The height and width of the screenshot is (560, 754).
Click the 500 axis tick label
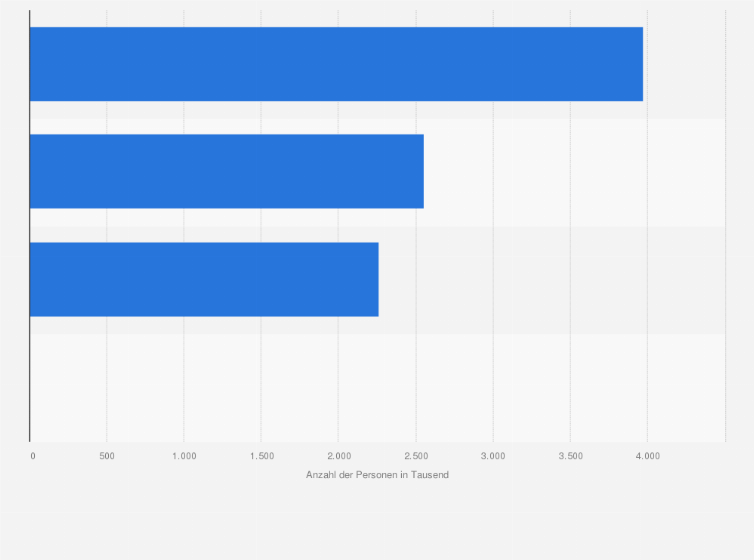(x=107, y=456)
